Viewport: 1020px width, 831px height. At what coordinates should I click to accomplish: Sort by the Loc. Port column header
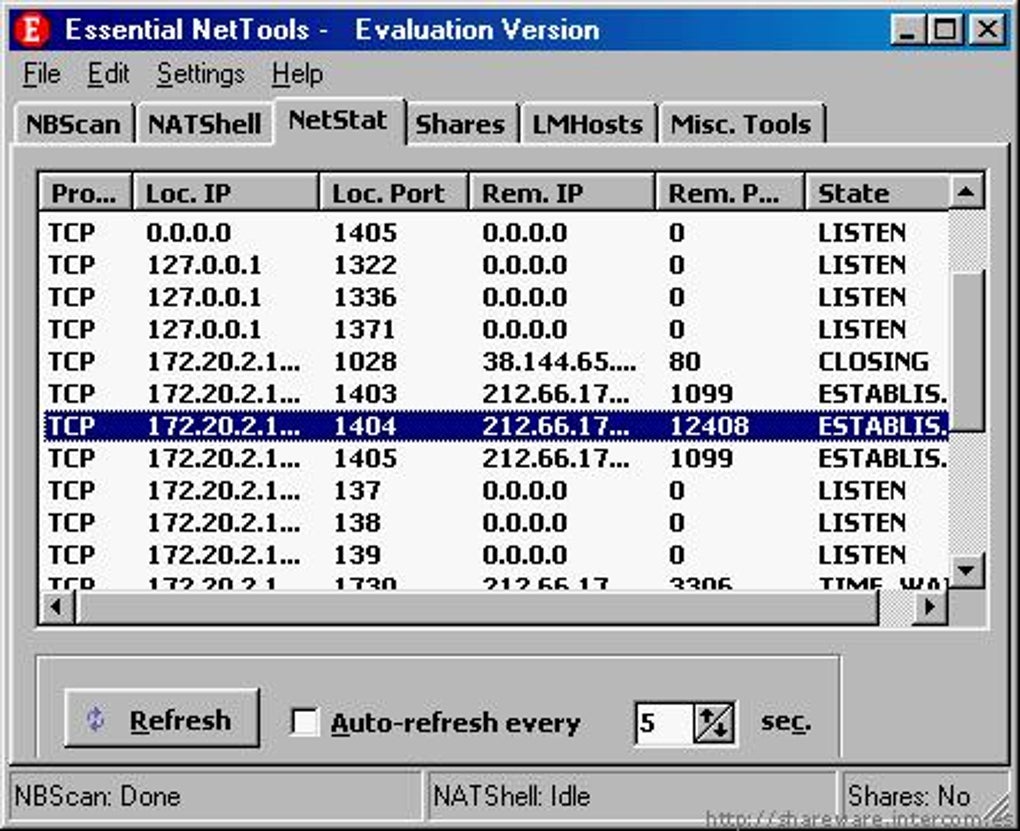tap(394, 193)
